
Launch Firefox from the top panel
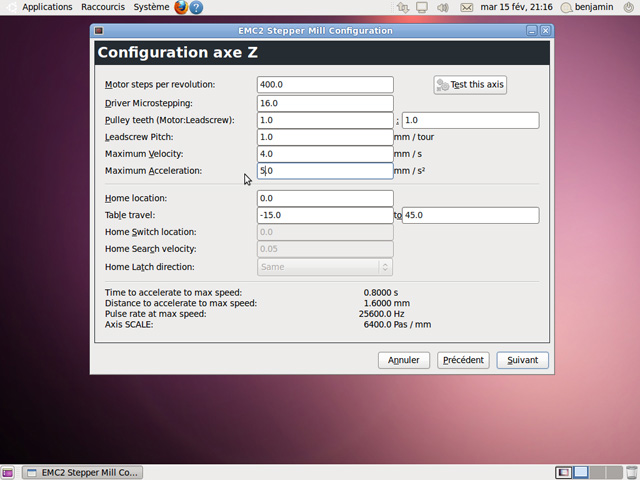[x=181, y=7]
